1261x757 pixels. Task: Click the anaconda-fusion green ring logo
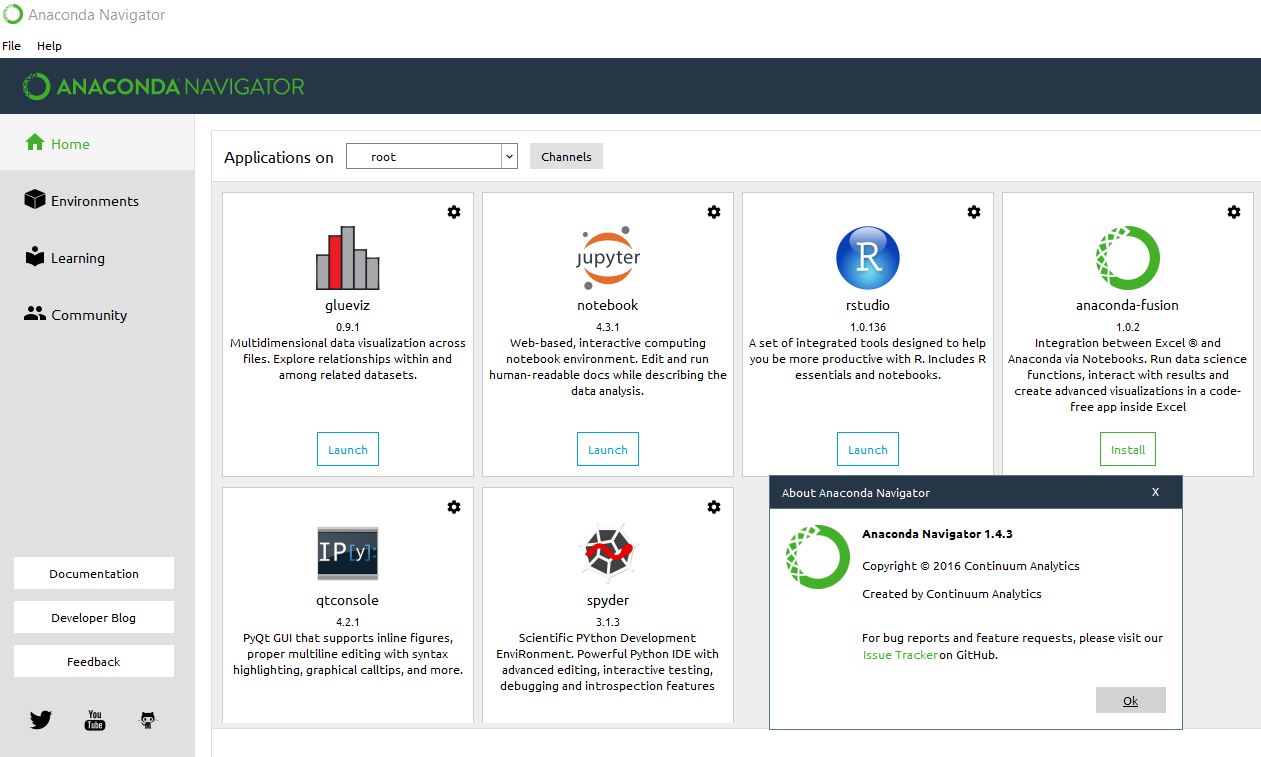pos(1128,258)
